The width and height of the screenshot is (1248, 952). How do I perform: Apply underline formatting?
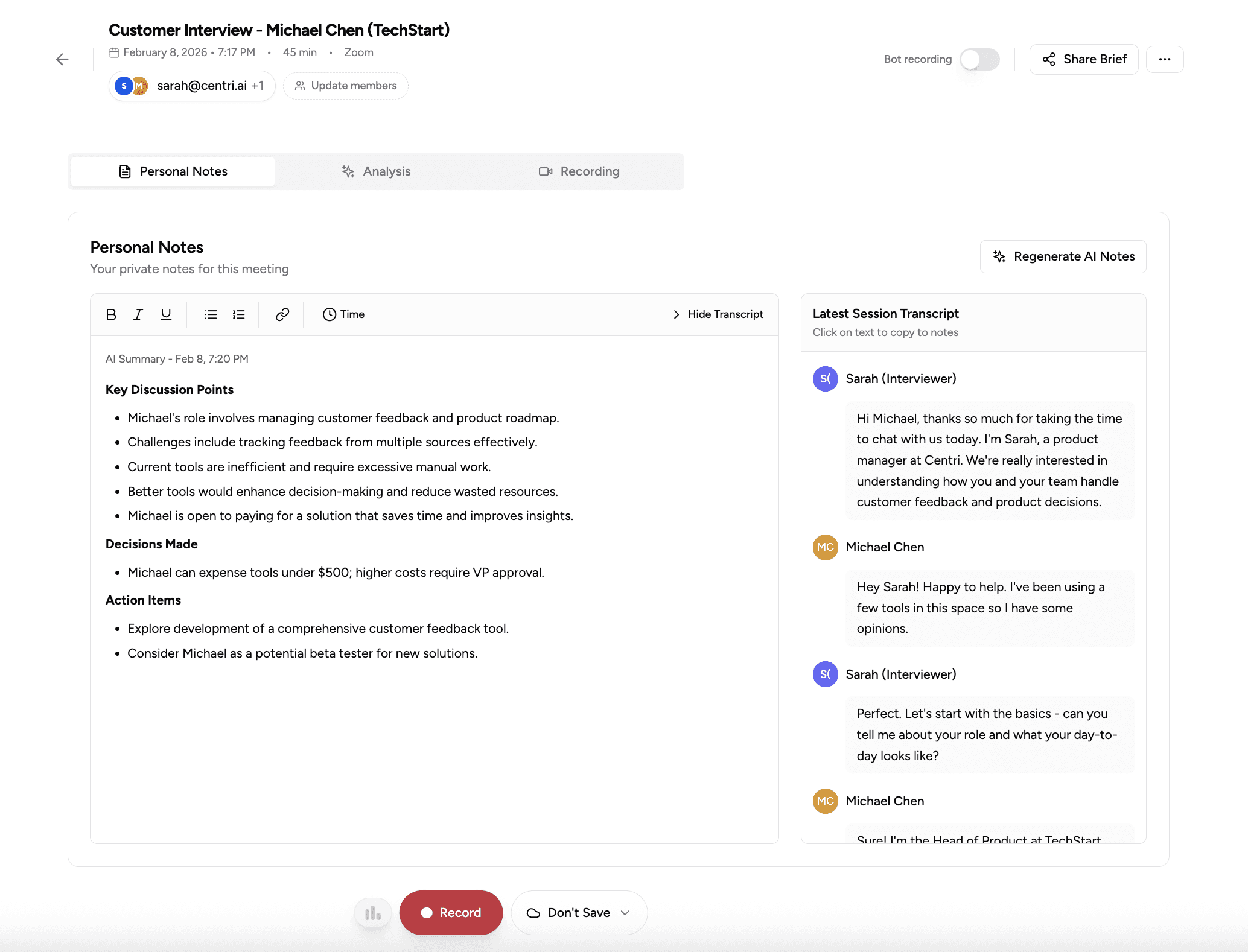[x=165, y=314]
